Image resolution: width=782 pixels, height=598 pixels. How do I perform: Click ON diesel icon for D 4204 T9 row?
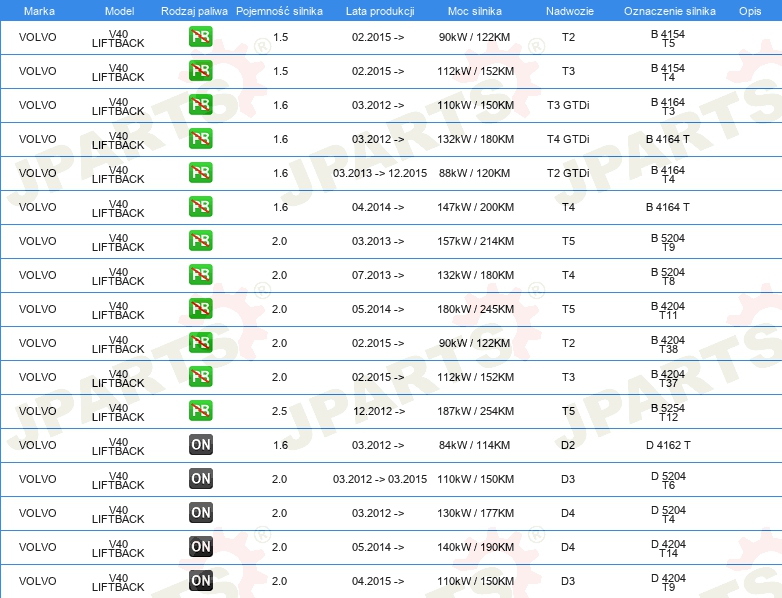pyautogui.click(x=201, y=581)
